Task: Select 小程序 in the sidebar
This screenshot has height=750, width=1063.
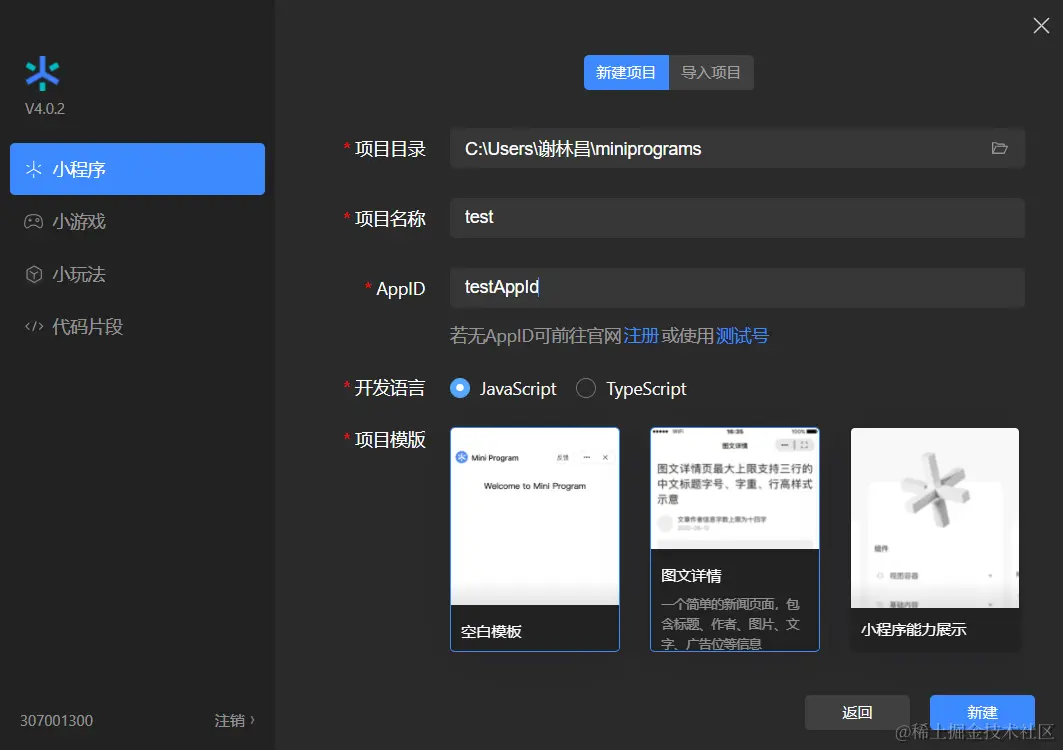Action: [x=137, y=169]
